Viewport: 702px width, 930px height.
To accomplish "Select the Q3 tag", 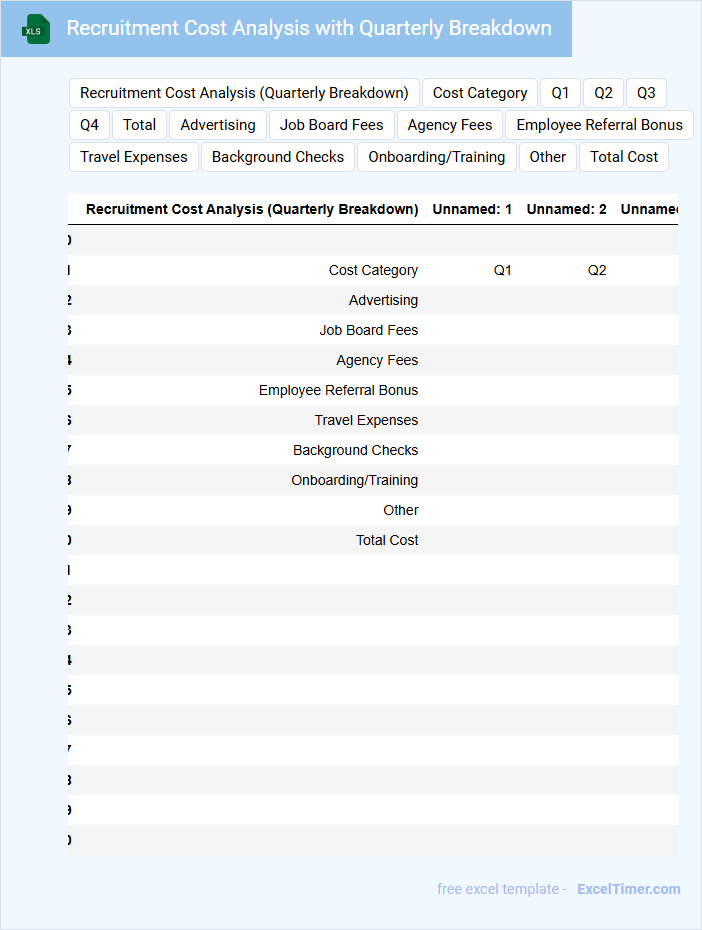I will click(x=646, y=93).
